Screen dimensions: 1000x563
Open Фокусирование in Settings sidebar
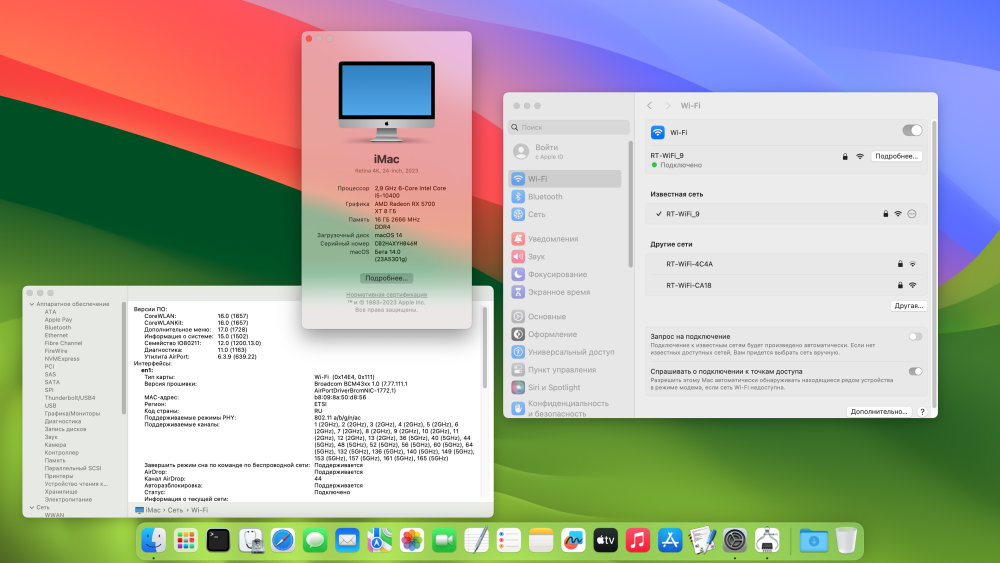point(565,274)
